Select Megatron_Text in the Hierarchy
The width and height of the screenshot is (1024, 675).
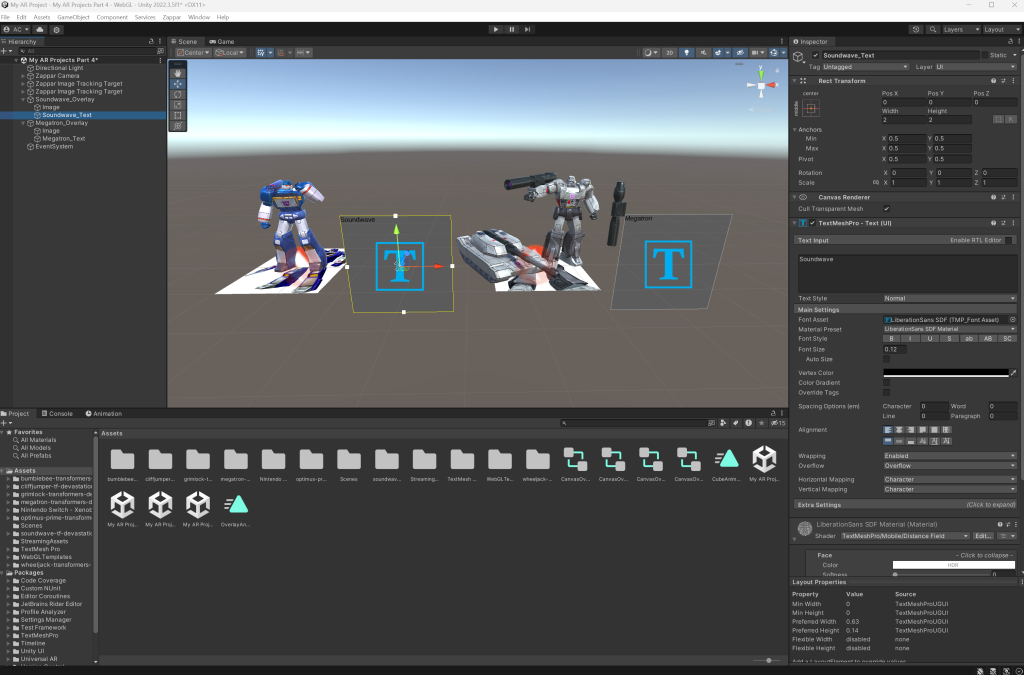63,139
